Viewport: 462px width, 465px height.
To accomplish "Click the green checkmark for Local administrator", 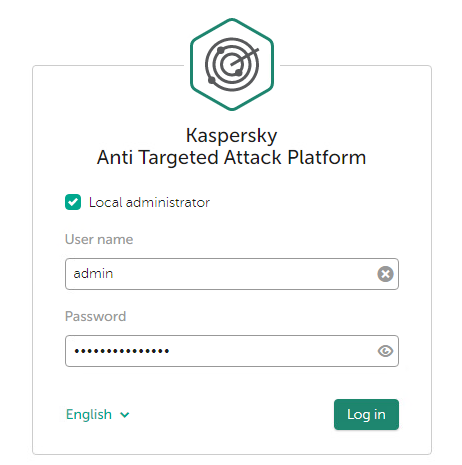I will coord(73,202).
